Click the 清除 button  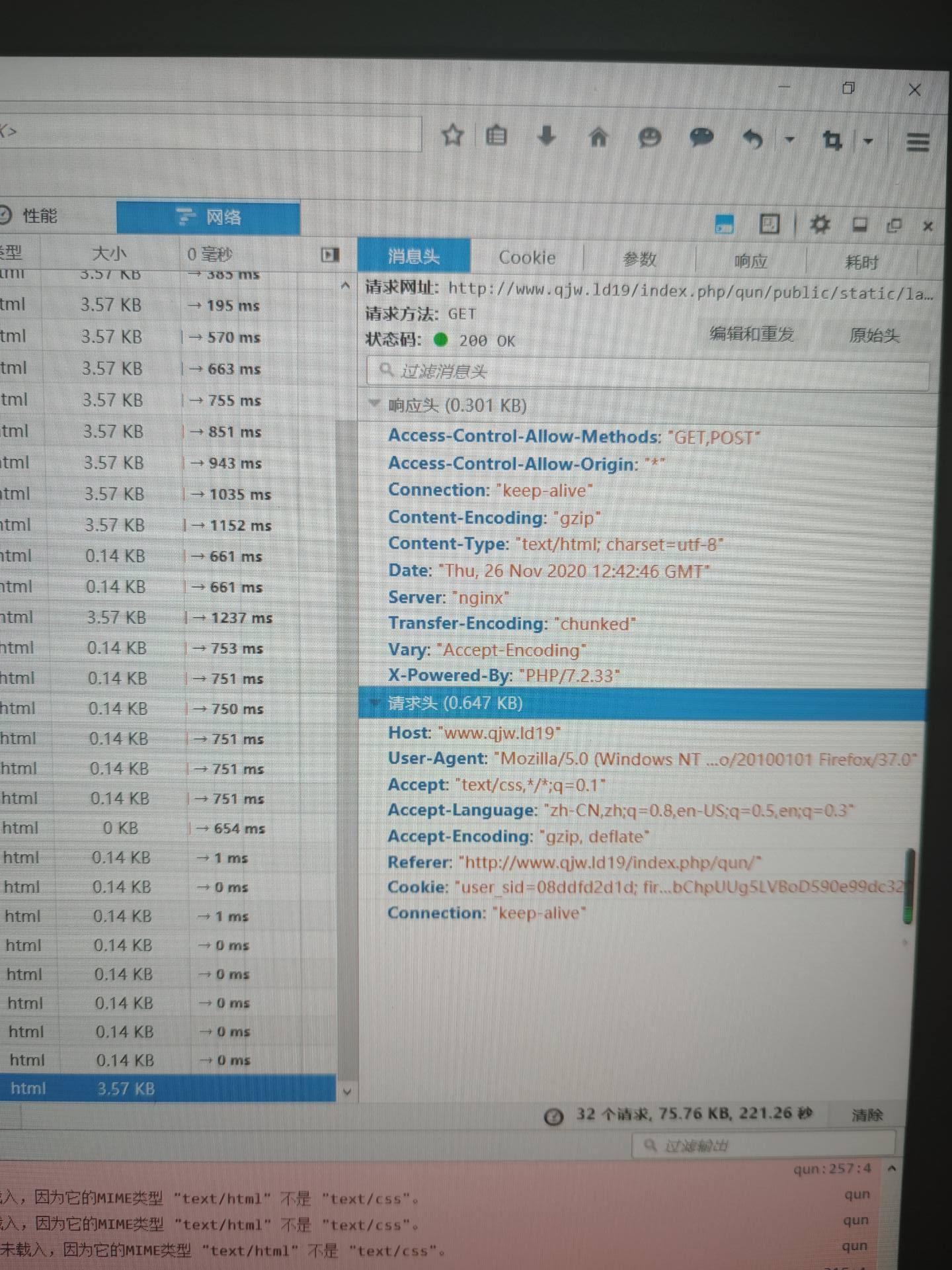click(x=867, y=1115)
